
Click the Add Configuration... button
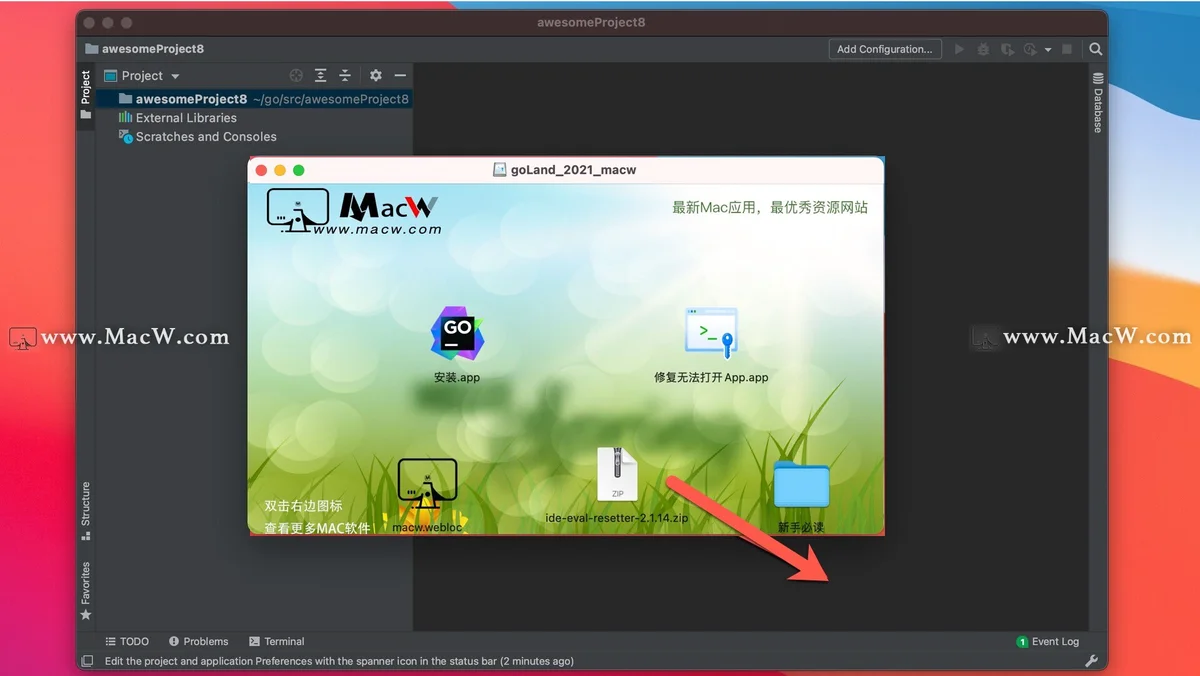coord(885,49)
